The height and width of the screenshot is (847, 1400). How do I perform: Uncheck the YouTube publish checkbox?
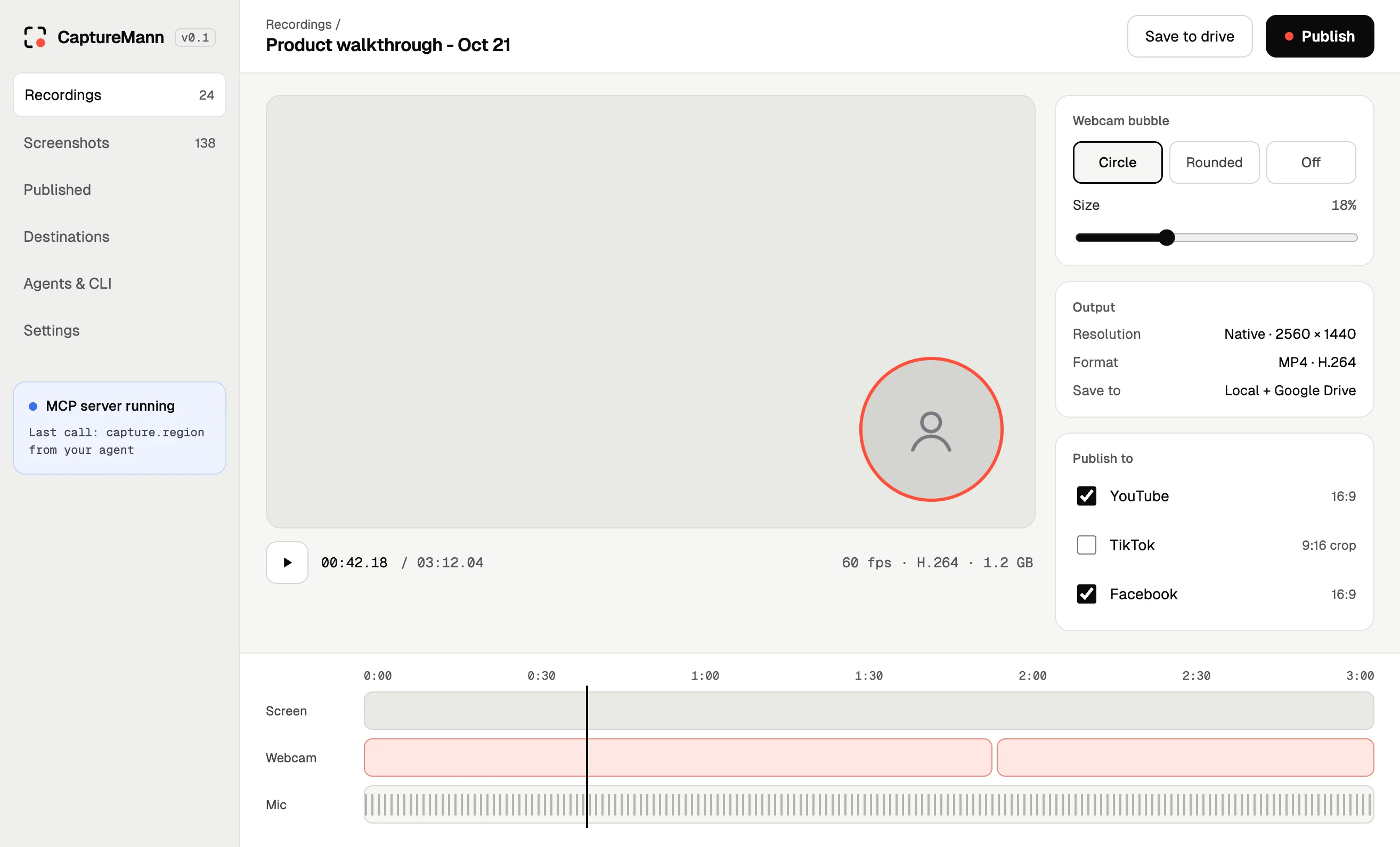coord(1086,496)
